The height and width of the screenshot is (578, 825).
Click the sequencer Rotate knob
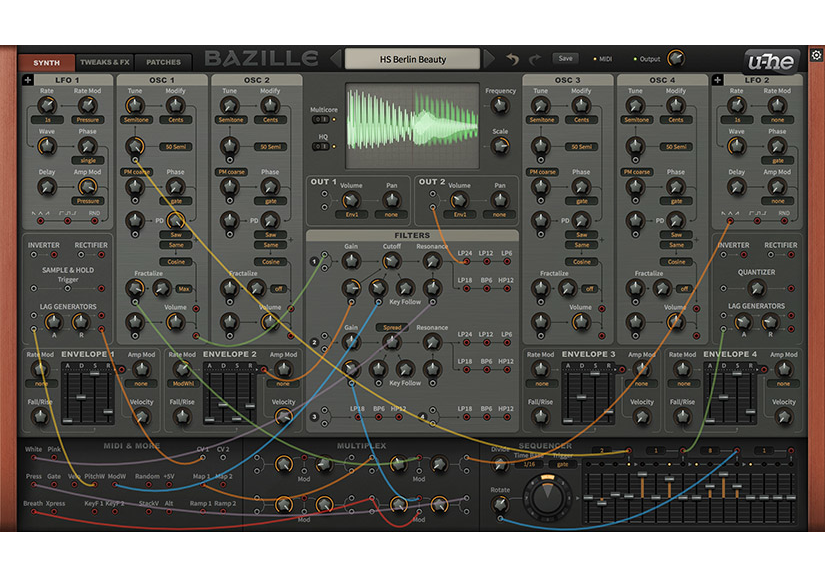(500, 505)
